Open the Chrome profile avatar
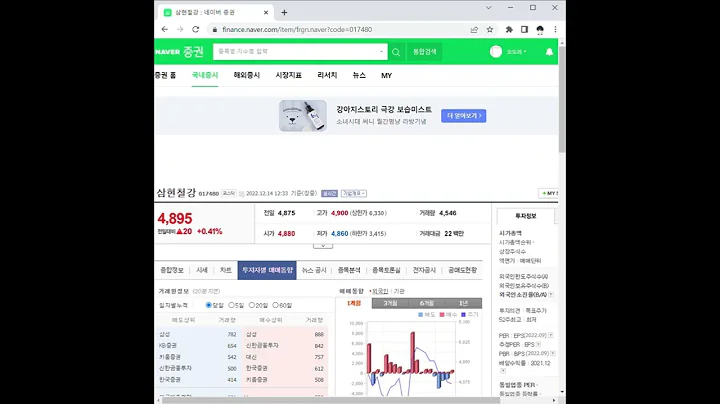Image resolution: width=720 pixels, height=404 pixels. click(x=540, y=29)
